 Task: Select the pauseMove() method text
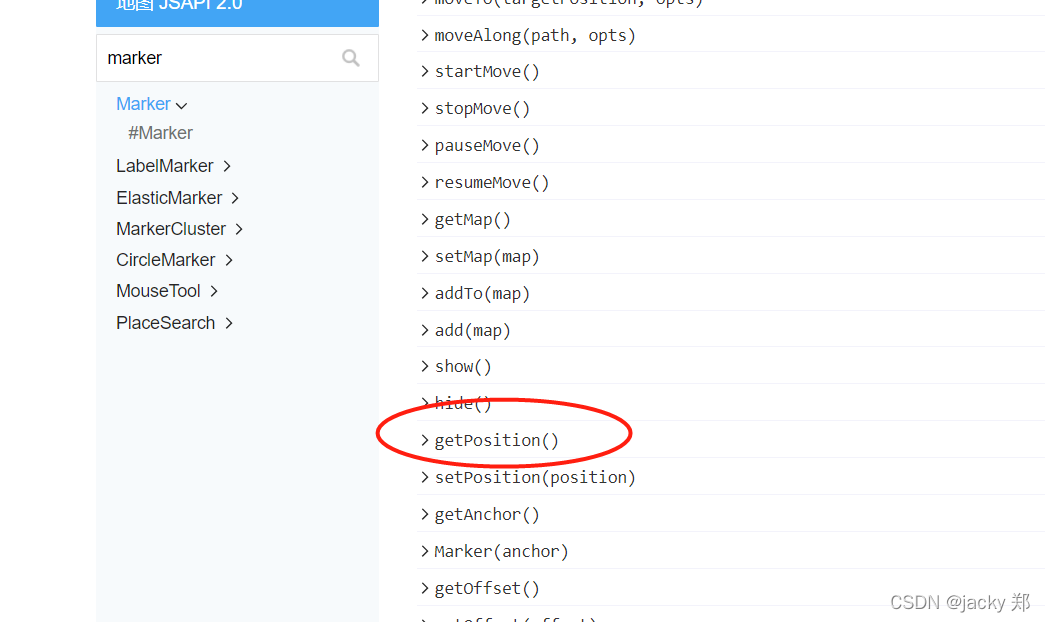[x=487, y=145]
